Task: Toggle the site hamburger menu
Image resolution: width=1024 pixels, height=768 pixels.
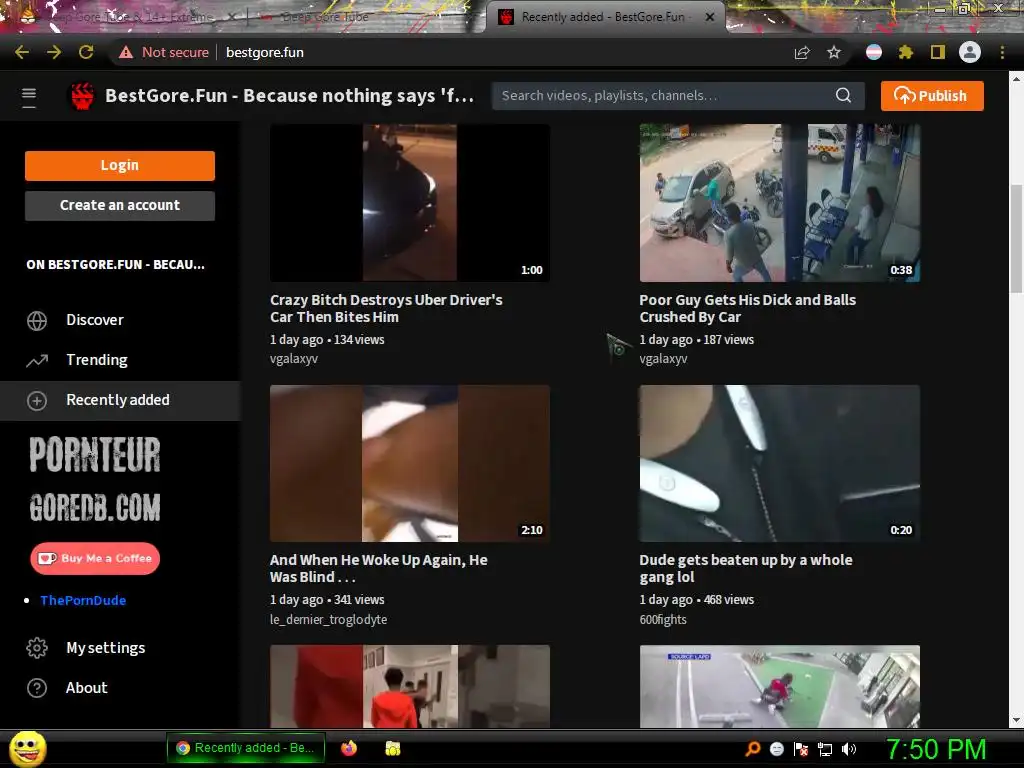Action: (29, 97)
